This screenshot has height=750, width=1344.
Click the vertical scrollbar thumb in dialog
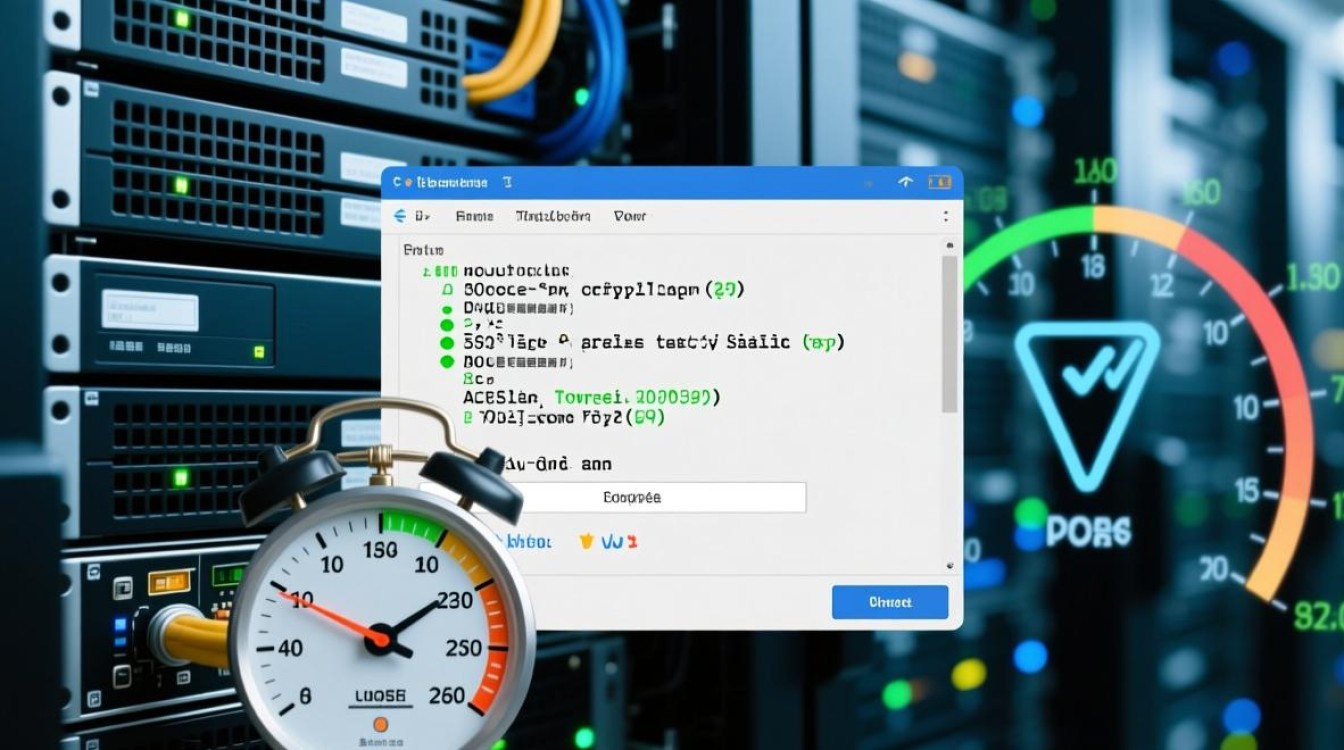[x=949, y=333]
